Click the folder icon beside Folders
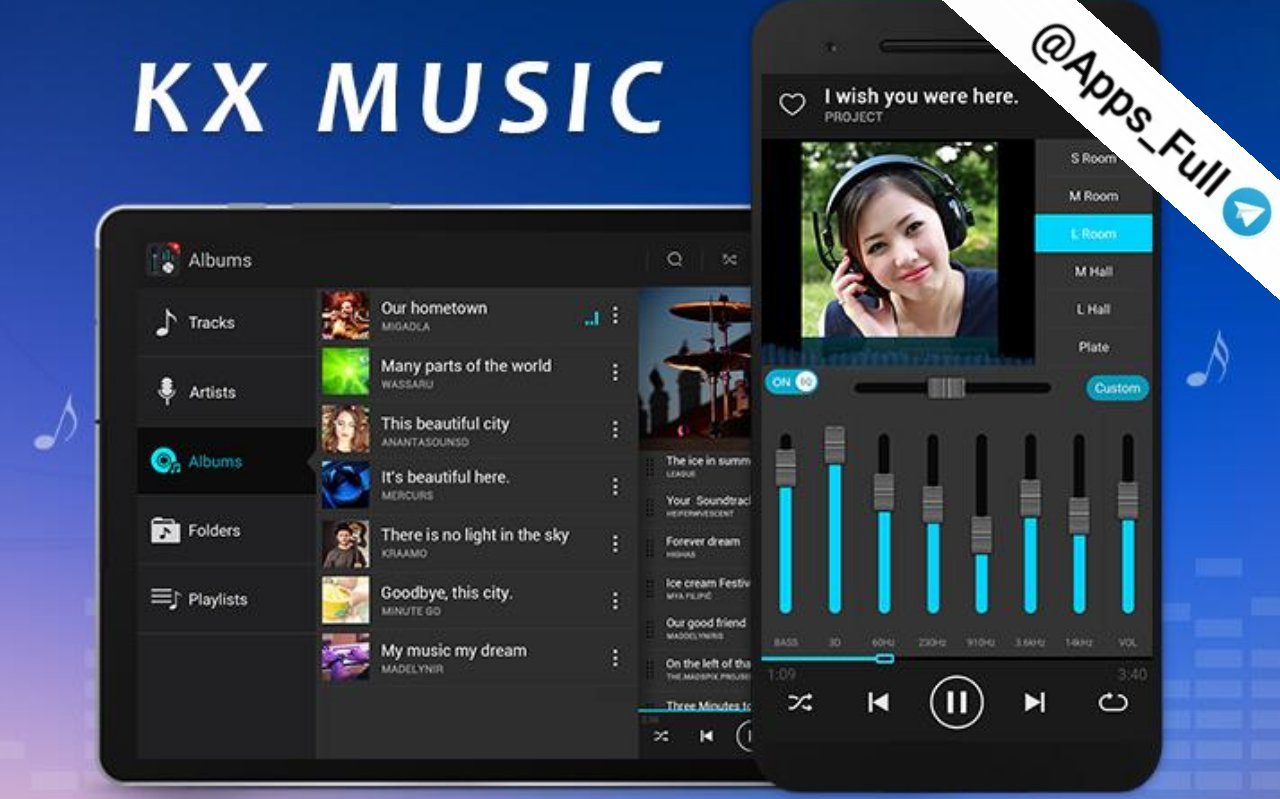Screen dimensions: 1280x799 (165, 530)
